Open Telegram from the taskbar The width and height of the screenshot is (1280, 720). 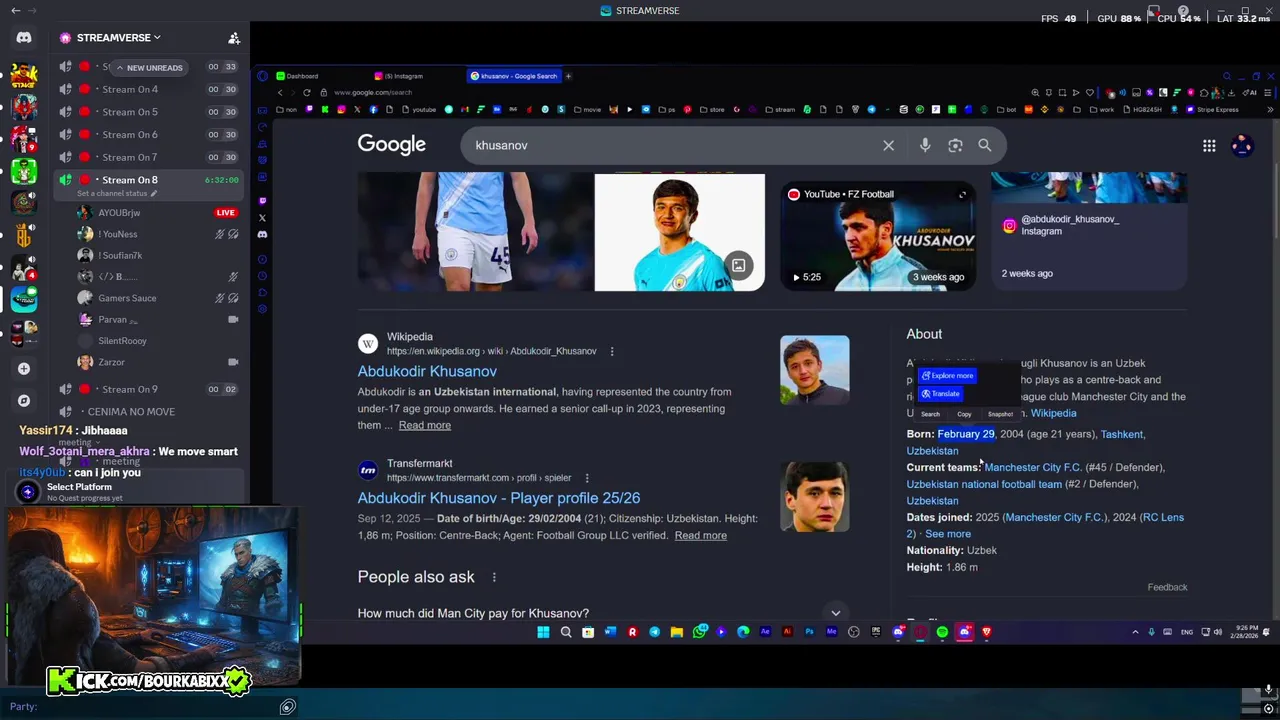pos(655,632)
